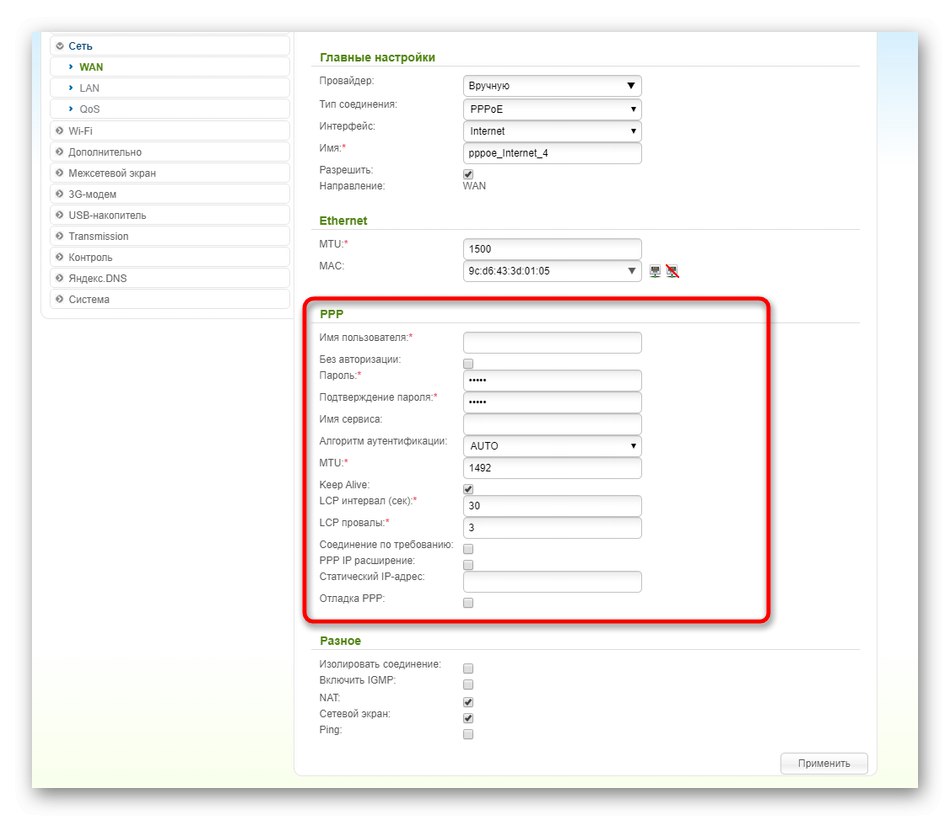The height and width of the screenshot is (820, 950).
Task: Enable Изолировать соединение checkbox
Action: (x=468, y=668)
